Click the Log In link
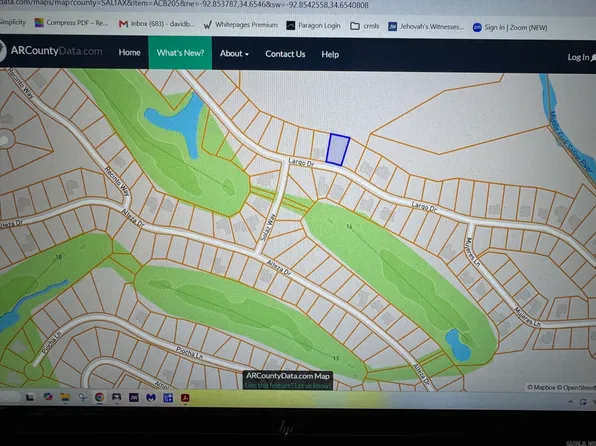Image resolution: width=596 pixels, height=446 pixels. (581, 57)
